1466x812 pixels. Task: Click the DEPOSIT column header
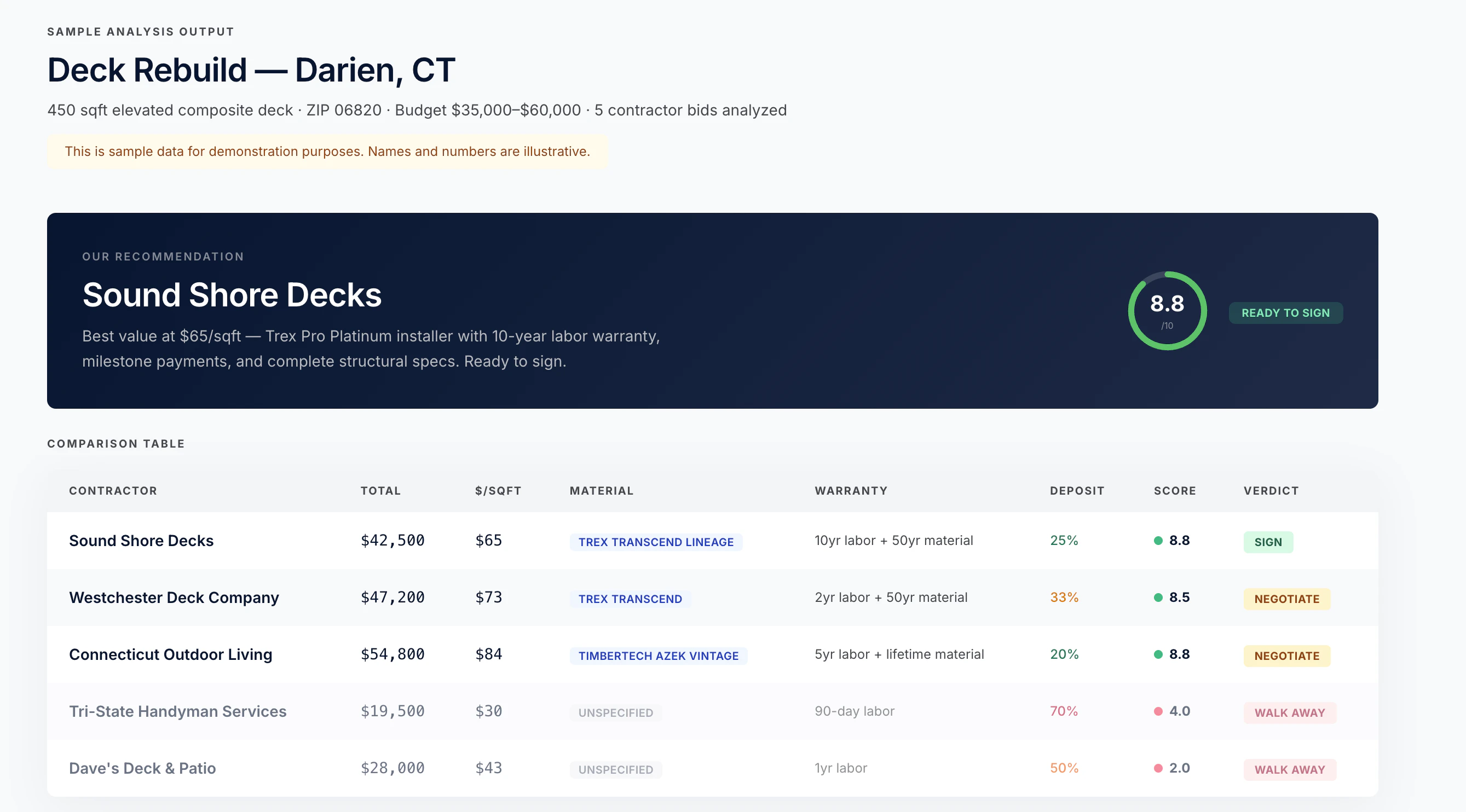(1077, 490)
